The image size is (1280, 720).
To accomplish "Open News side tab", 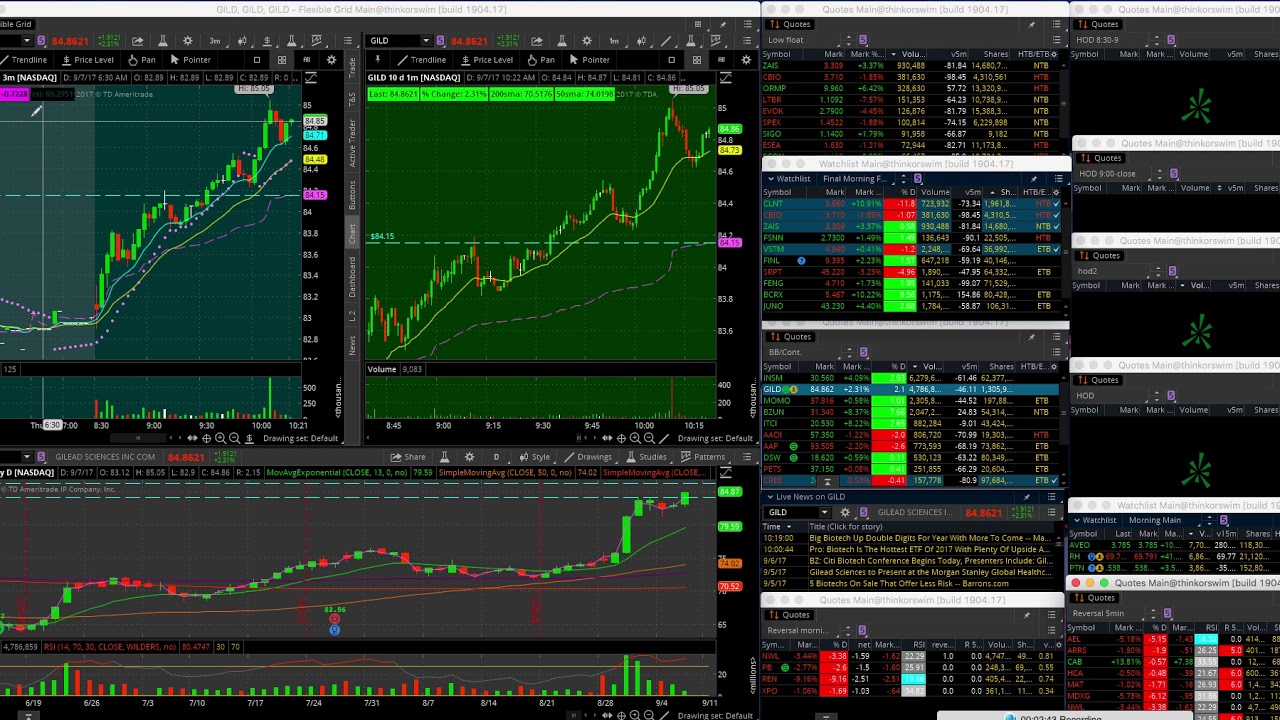I will click(x=352, y=345).
